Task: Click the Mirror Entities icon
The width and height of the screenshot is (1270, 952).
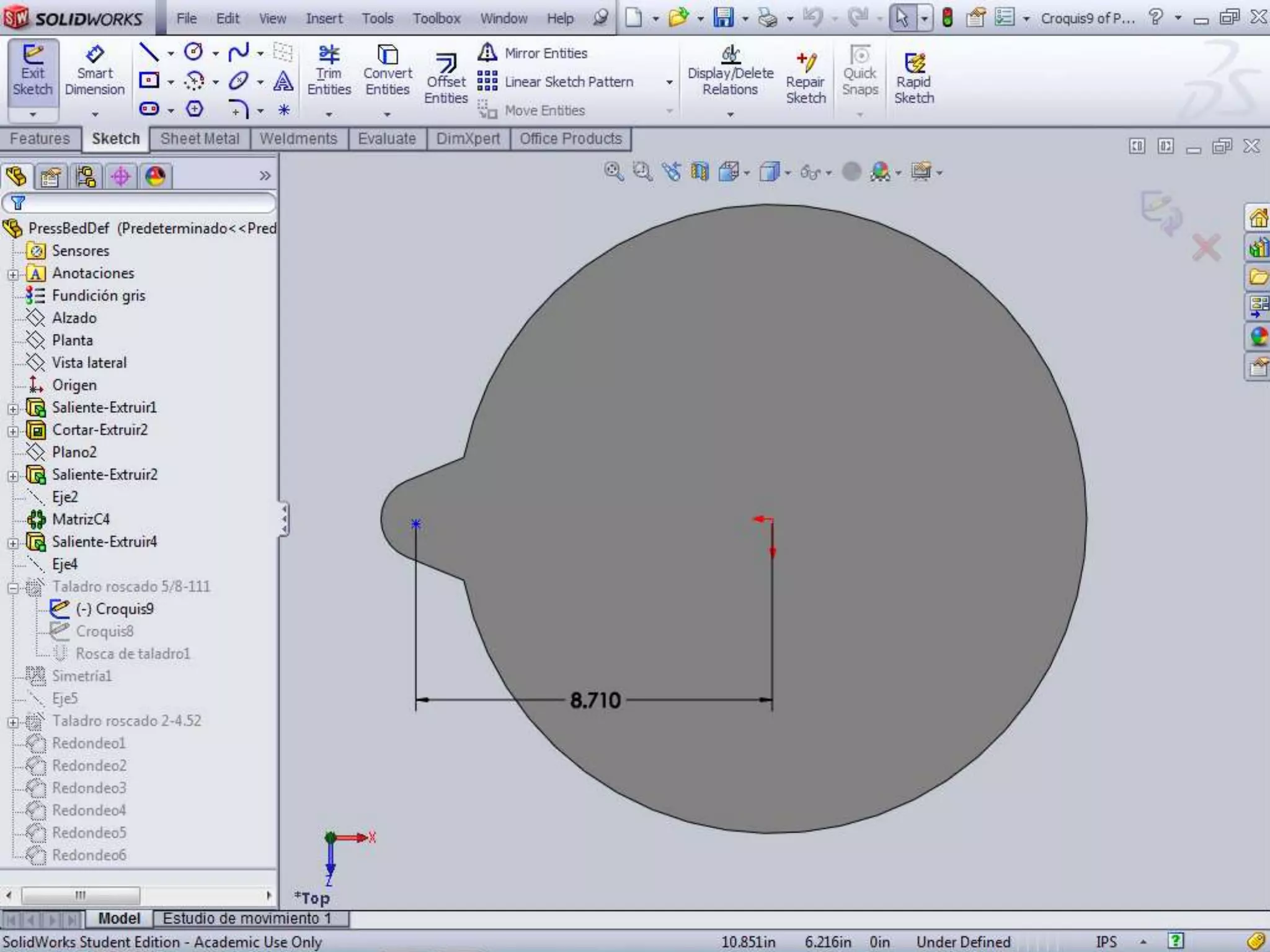Action: tap(487, 53)
